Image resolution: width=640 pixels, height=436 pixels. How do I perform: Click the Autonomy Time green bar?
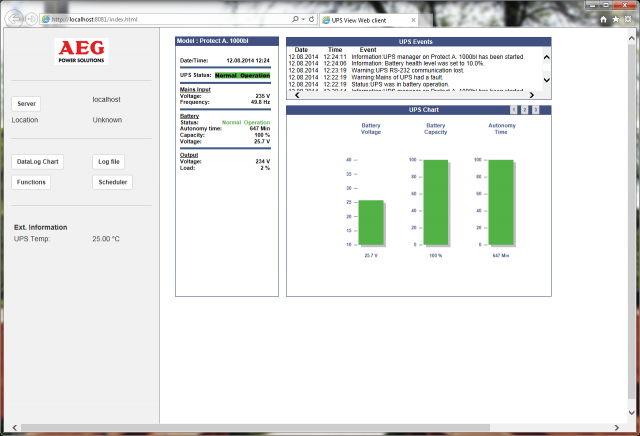[x=501, y=202]
